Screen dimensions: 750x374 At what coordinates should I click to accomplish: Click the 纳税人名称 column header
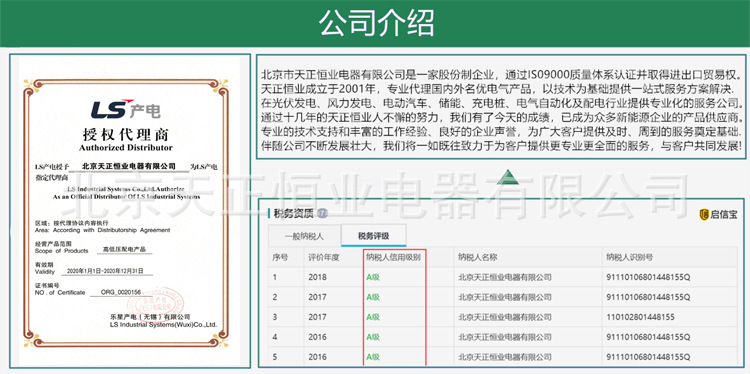tap(477, 257)
